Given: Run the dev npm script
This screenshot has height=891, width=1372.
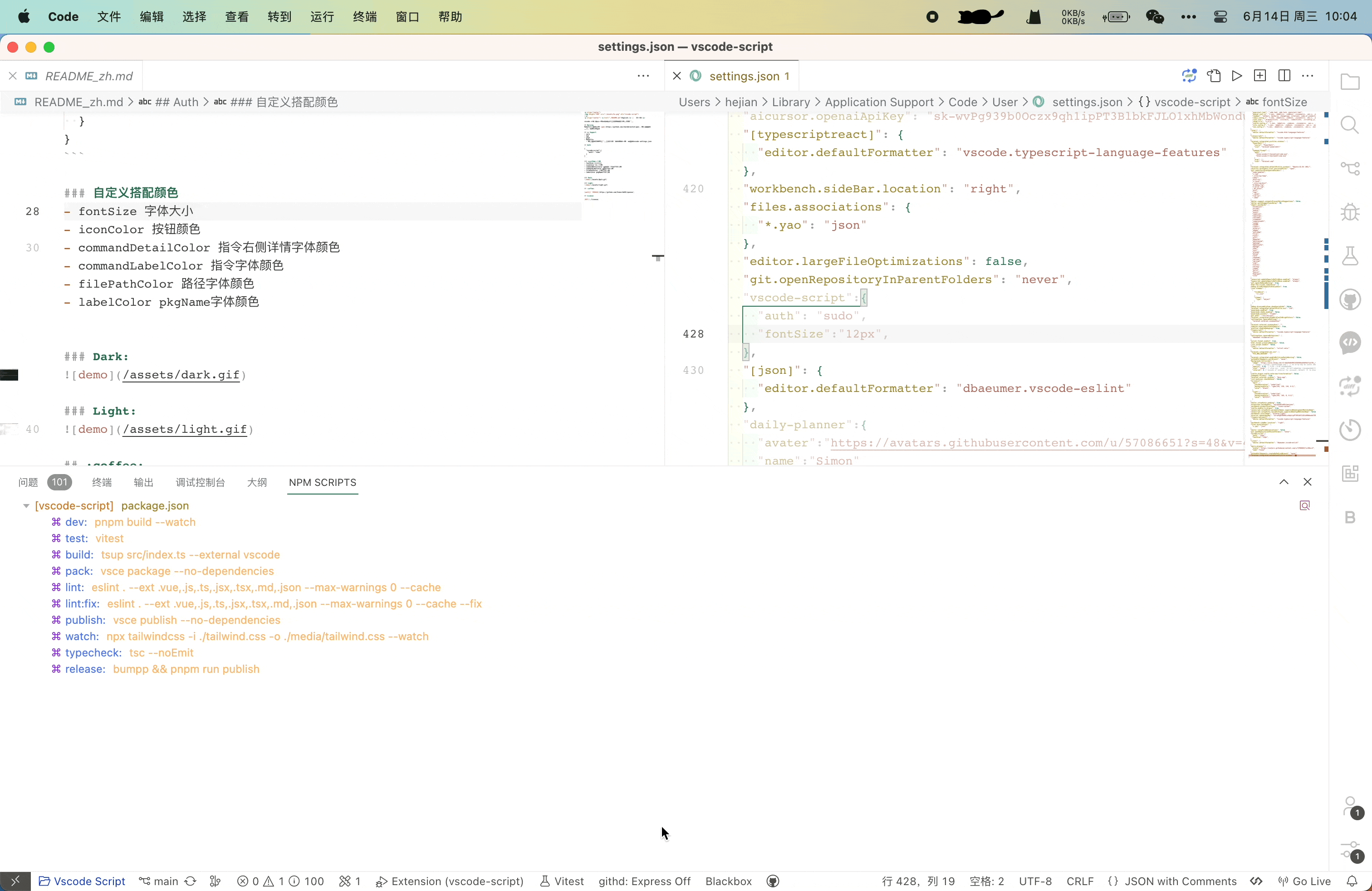Looking at the screenshot, I should click(x=123, y=522).
